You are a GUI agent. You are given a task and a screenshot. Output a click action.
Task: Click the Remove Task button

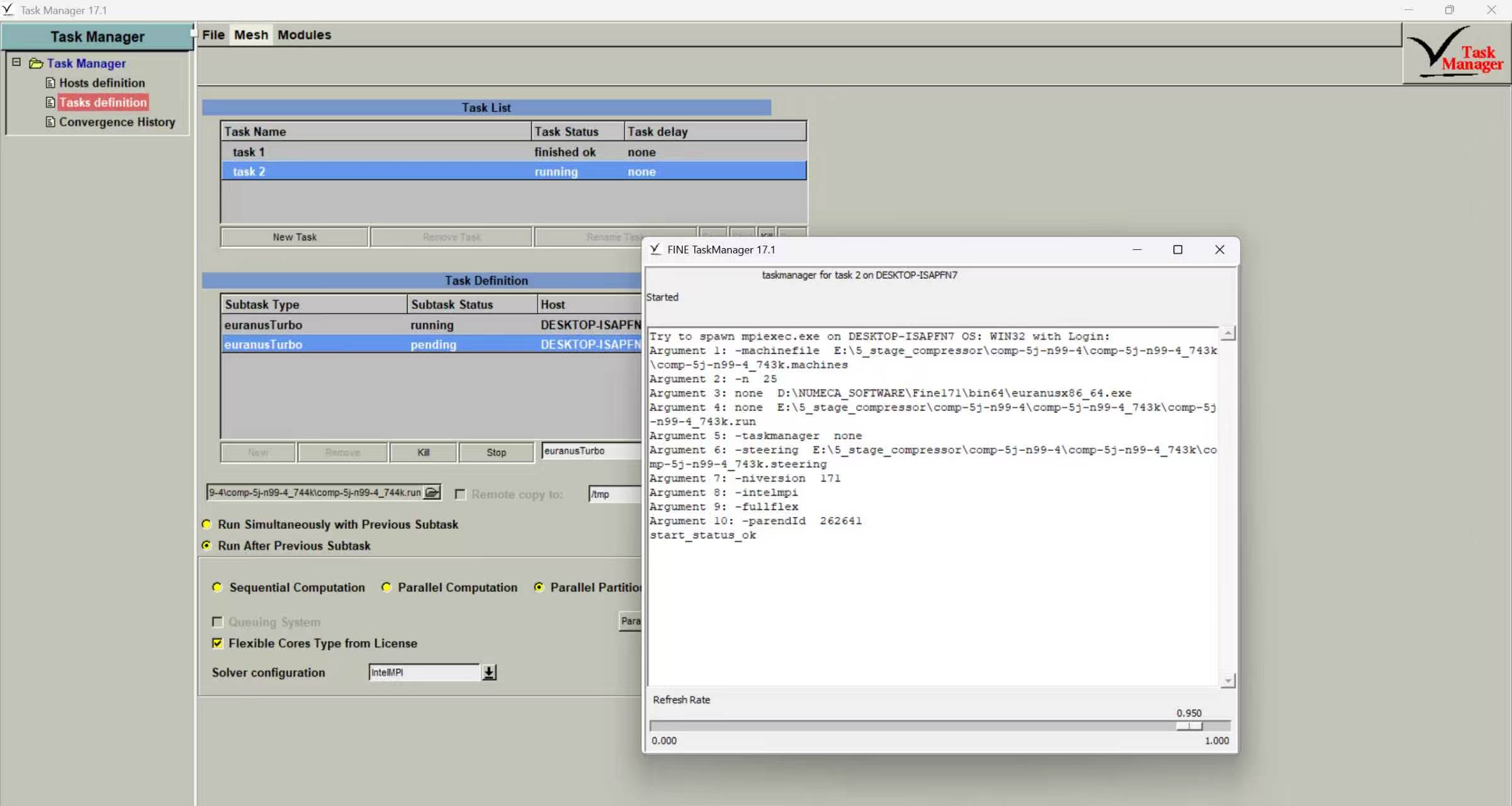pos(451,237)
